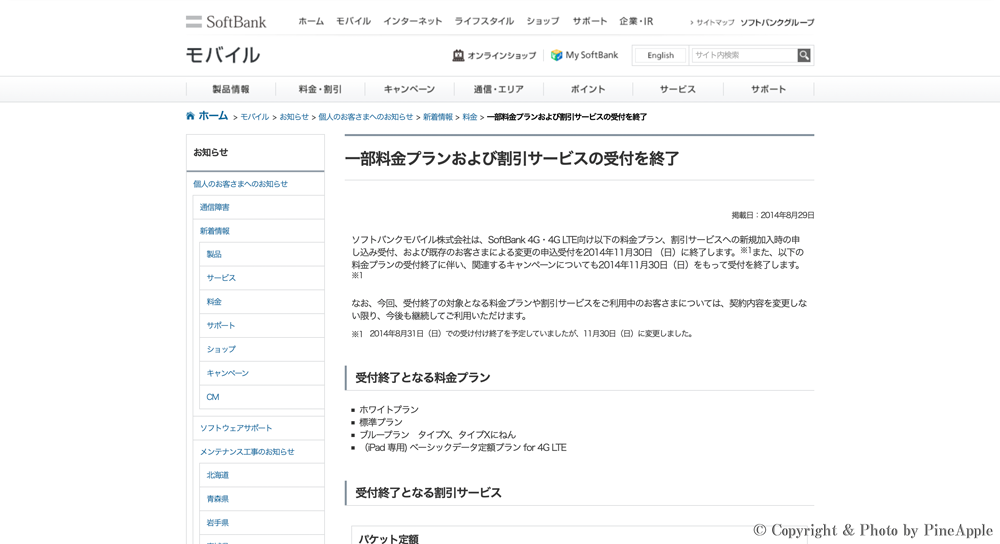Open 青森県 in sidebar
The height and width of the screenshot is (544, 1000).
tap(217, 499)
